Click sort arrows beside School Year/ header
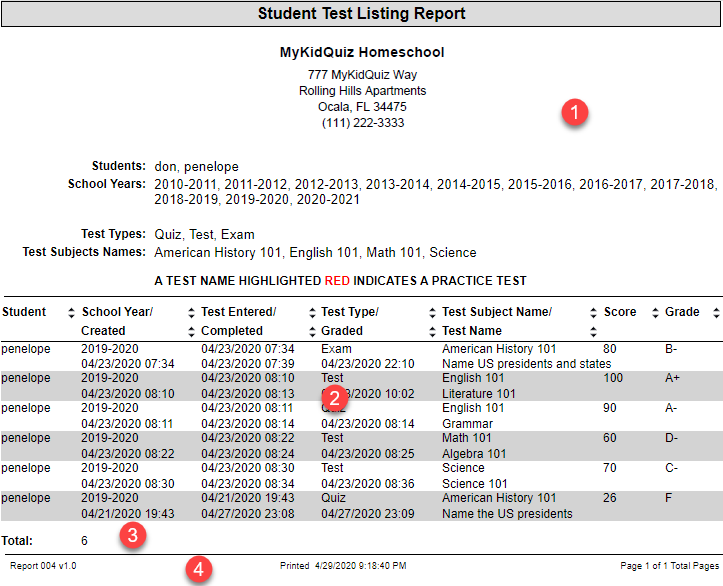723x586 pixels. click(191, 313)
